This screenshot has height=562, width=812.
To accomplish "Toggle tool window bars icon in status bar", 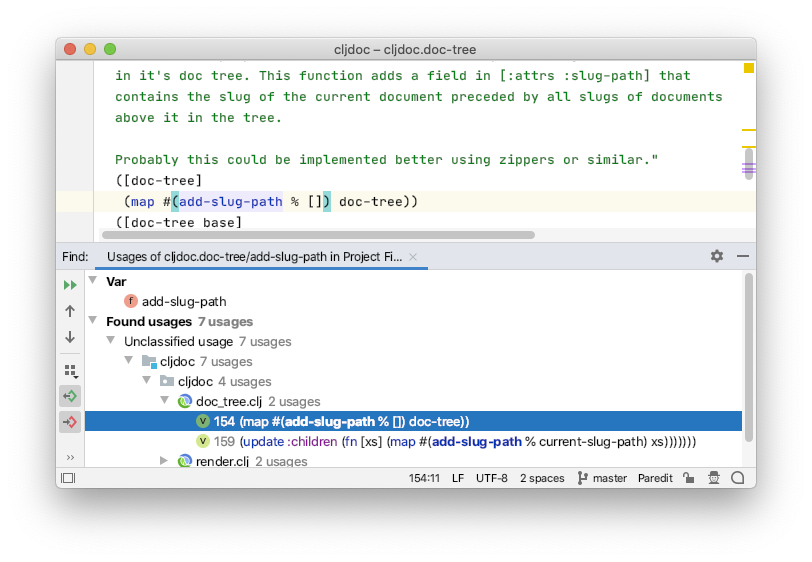I will pos(68,478).
